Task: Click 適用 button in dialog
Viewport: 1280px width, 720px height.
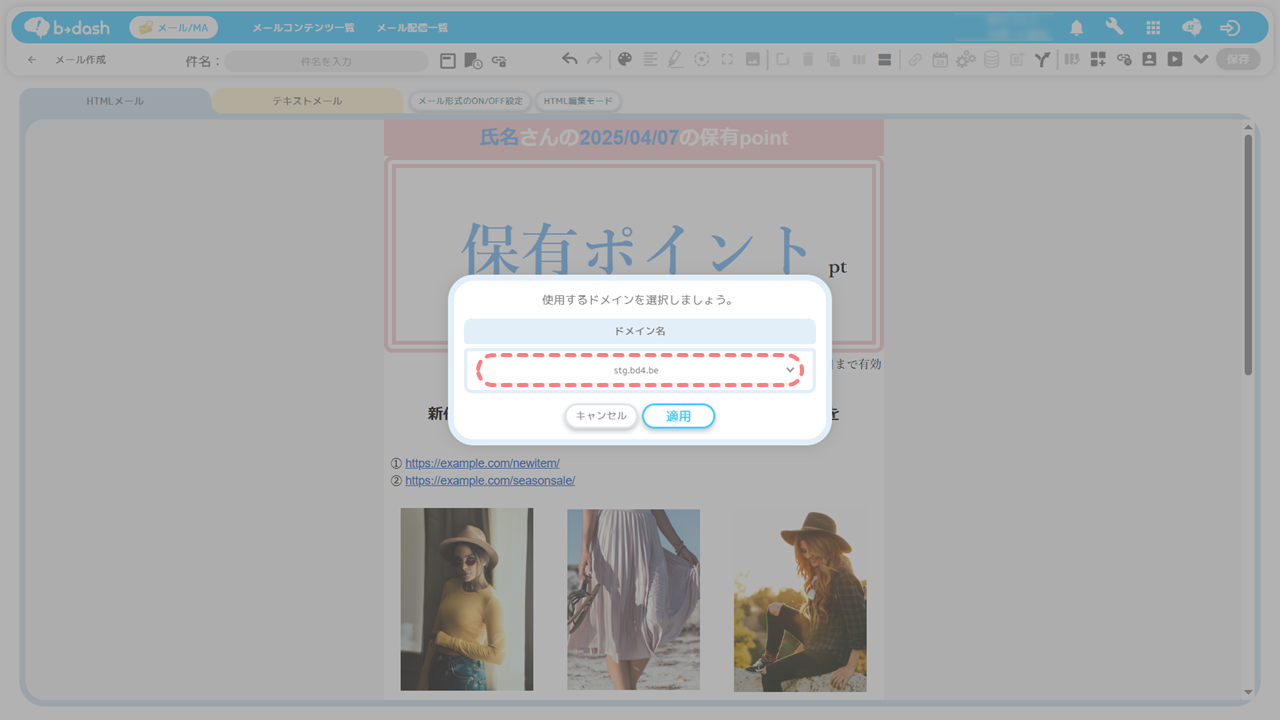Action: 678,416
